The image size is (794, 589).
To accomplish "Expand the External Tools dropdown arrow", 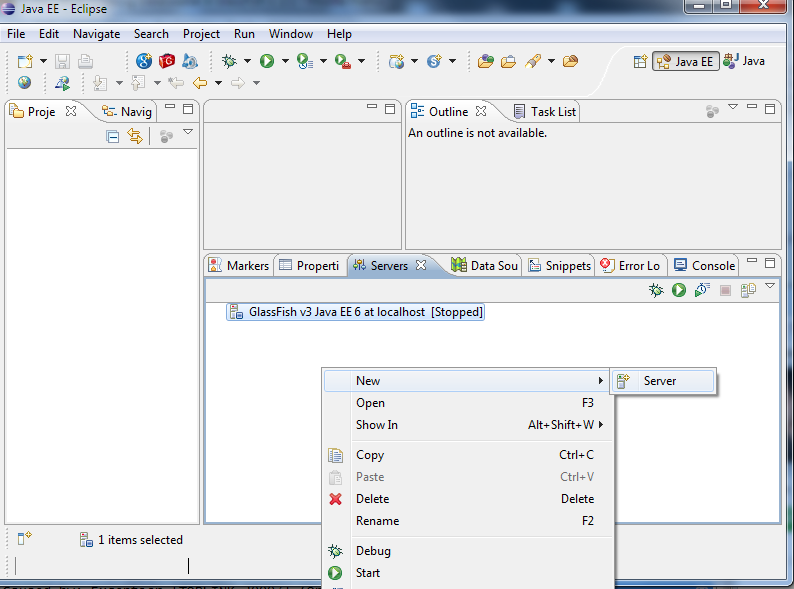I will tap(361, 61).
